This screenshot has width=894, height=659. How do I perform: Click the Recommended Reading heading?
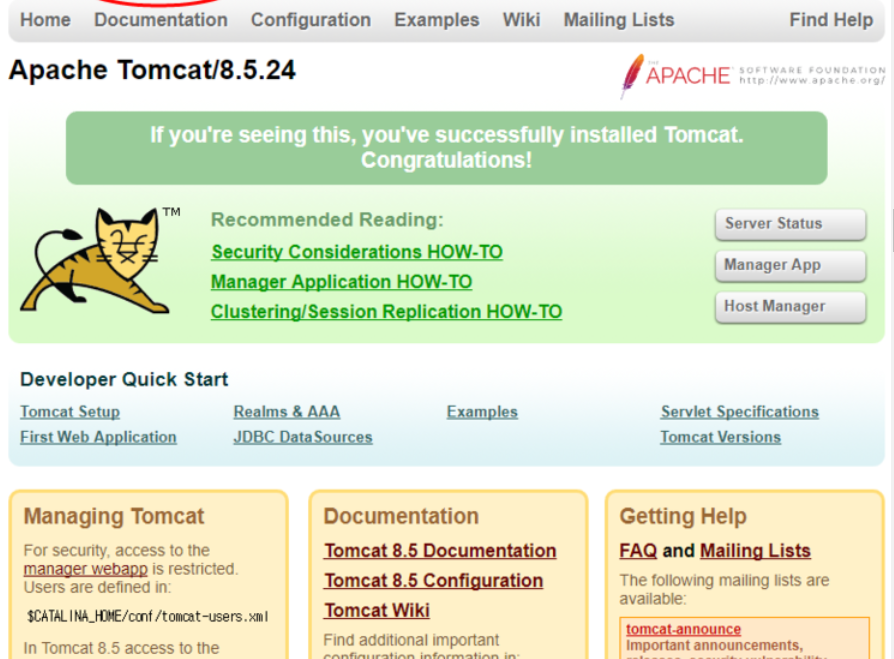click(x=327, y=219)
